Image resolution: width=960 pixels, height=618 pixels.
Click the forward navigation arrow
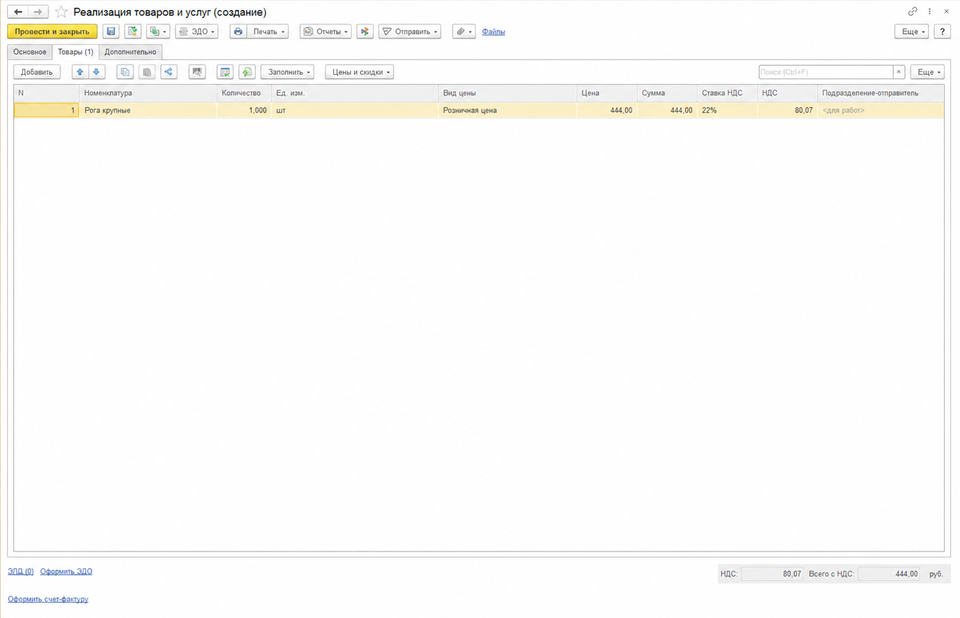click(x=38, y=12)
